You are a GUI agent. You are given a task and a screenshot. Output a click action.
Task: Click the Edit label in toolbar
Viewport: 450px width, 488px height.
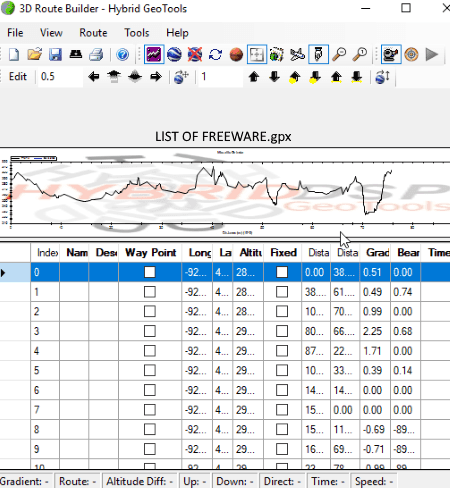(x=18, y=76)
